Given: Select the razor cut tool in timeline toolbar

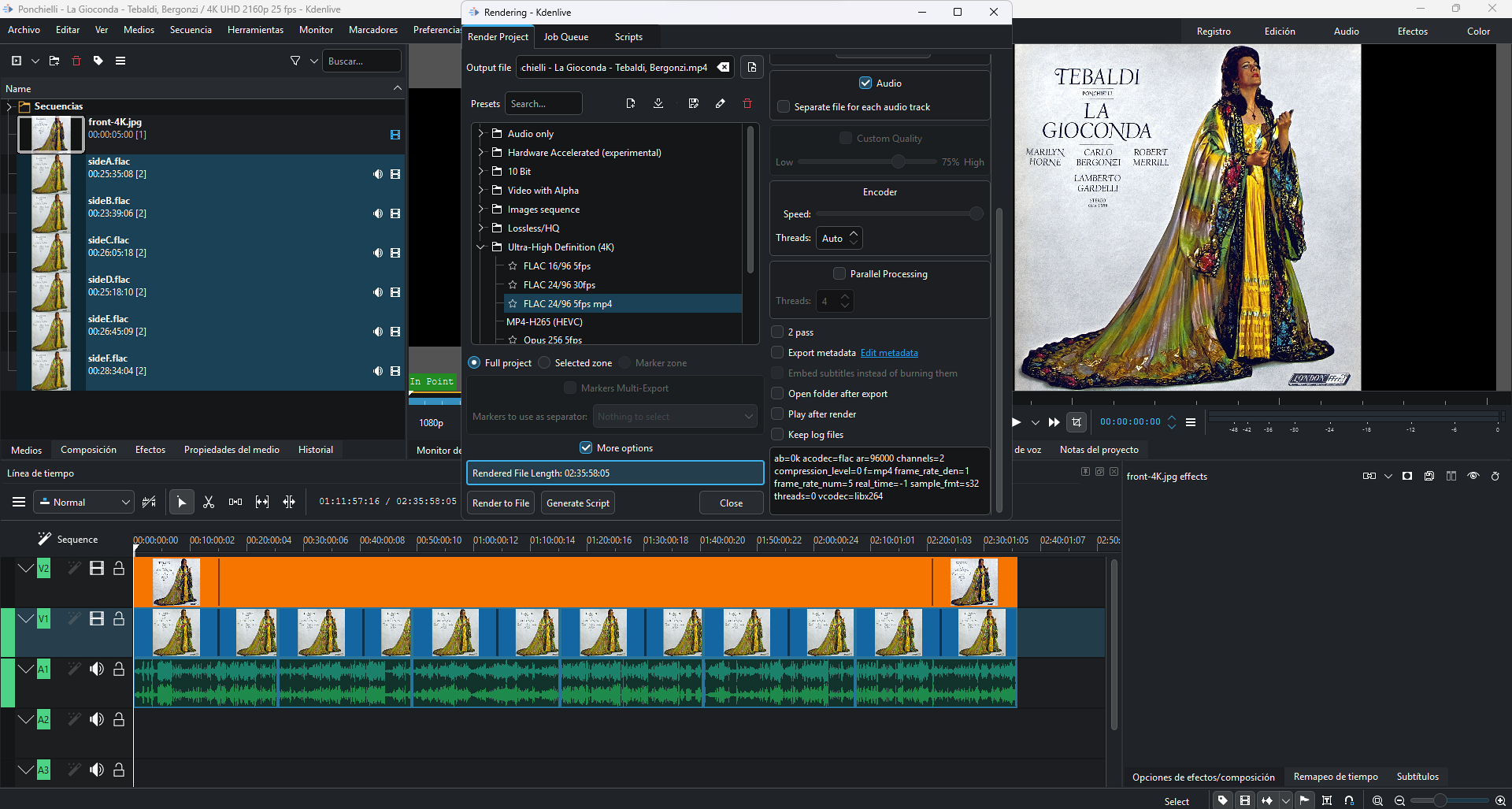Looking at the screenshot, I should [x=209, y=503].
